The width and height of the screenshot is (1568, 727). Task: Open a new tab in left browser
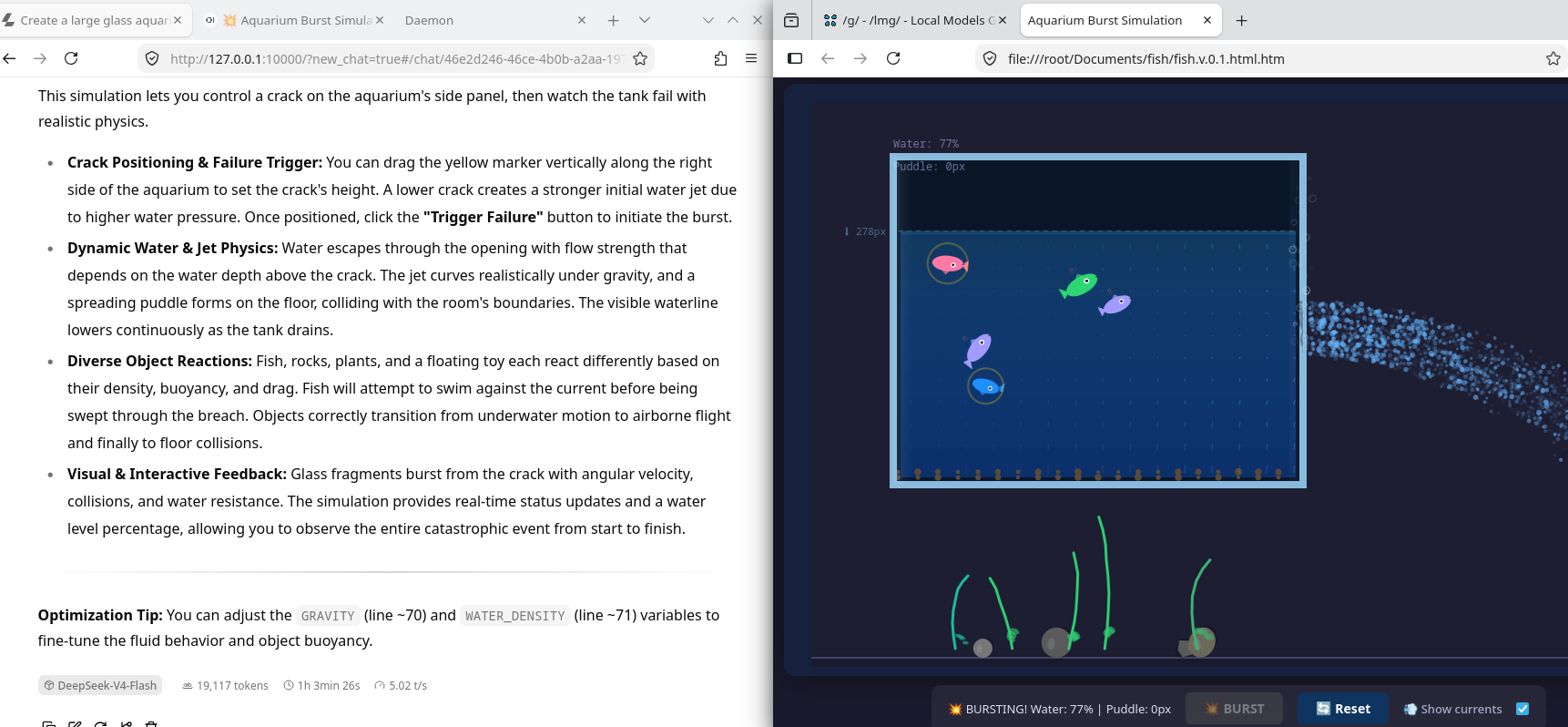[x=614, y=20]
